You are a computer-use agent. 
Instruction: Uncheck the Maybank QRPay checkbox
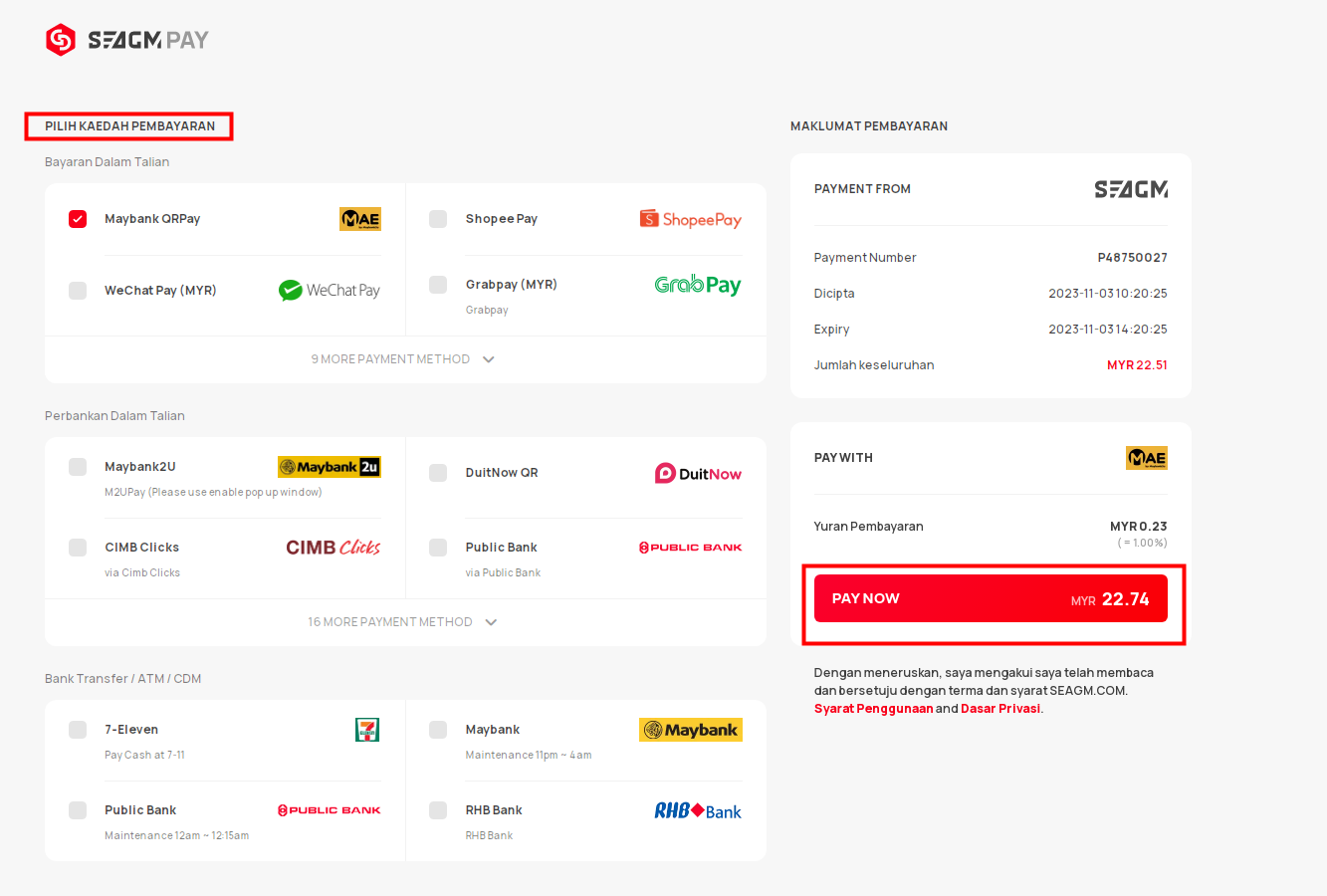click(x=78, y=219)
